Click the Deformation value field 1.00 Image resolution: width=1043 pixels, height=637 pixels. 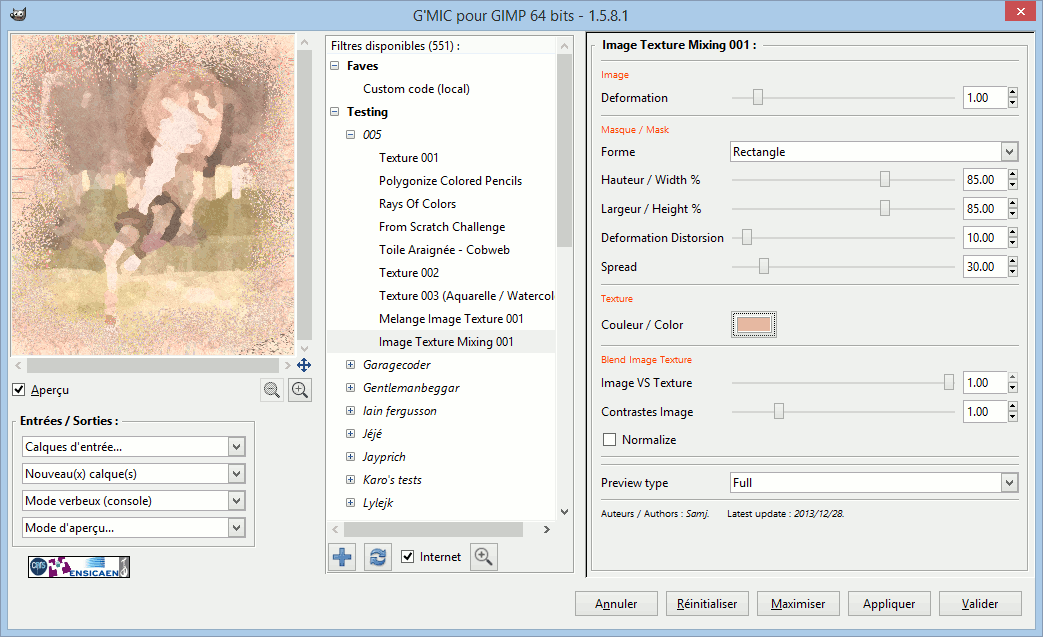985,98
